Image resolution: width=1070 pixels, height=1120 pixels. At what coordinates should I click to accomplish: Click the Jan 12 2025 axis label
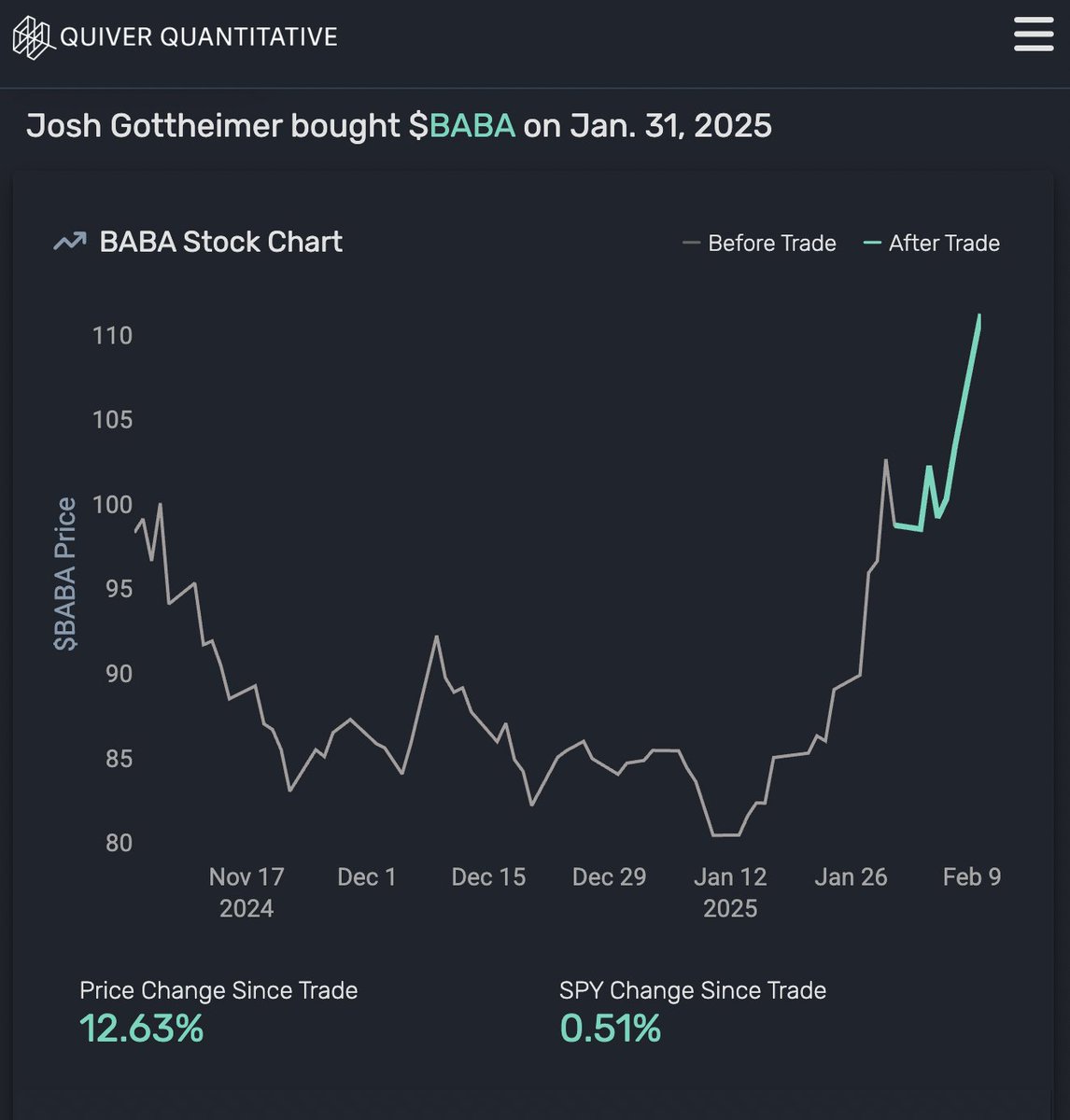point(731,891)
